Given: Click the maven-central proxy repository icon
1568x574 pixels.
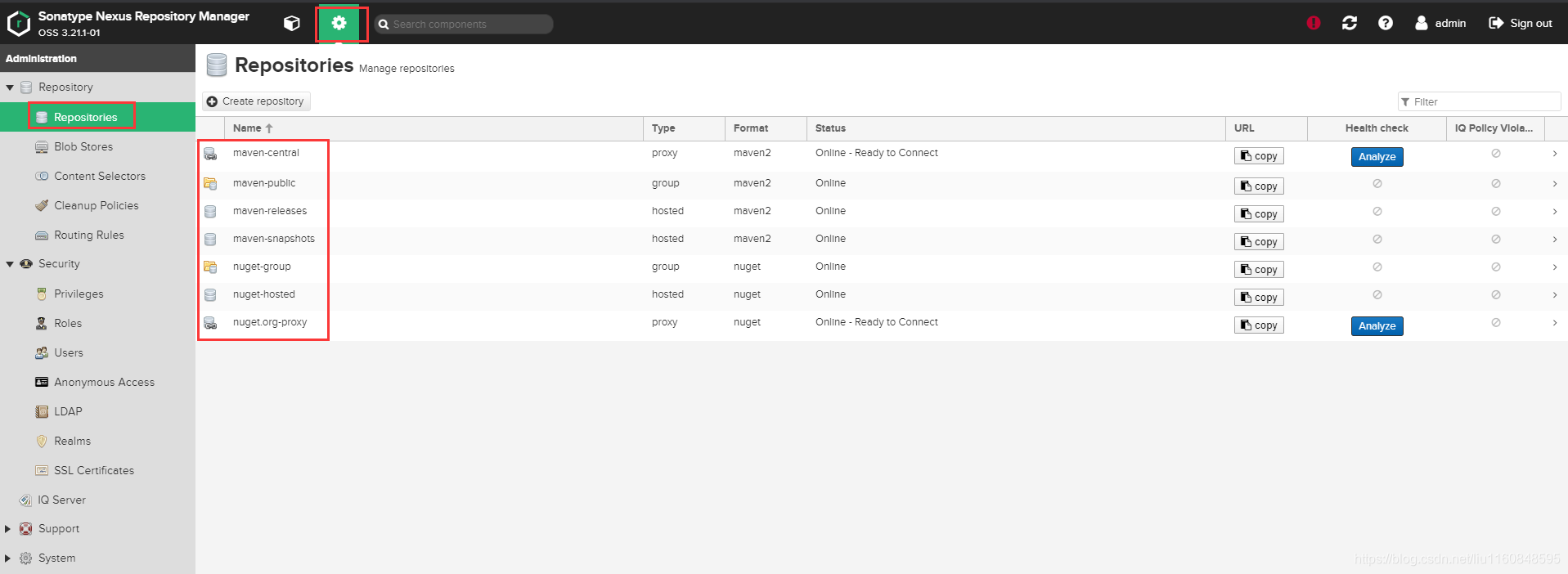Looking at the screenshot, I should point(210,154).
